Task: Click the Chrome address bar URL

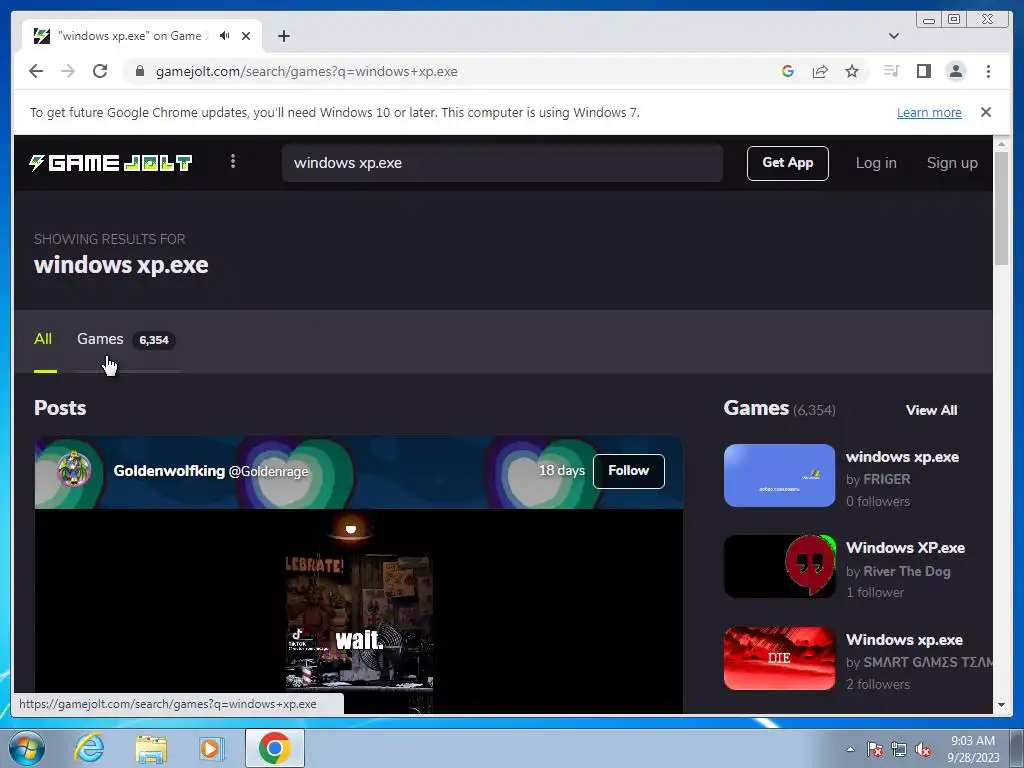Action: (x=307, y=71)
